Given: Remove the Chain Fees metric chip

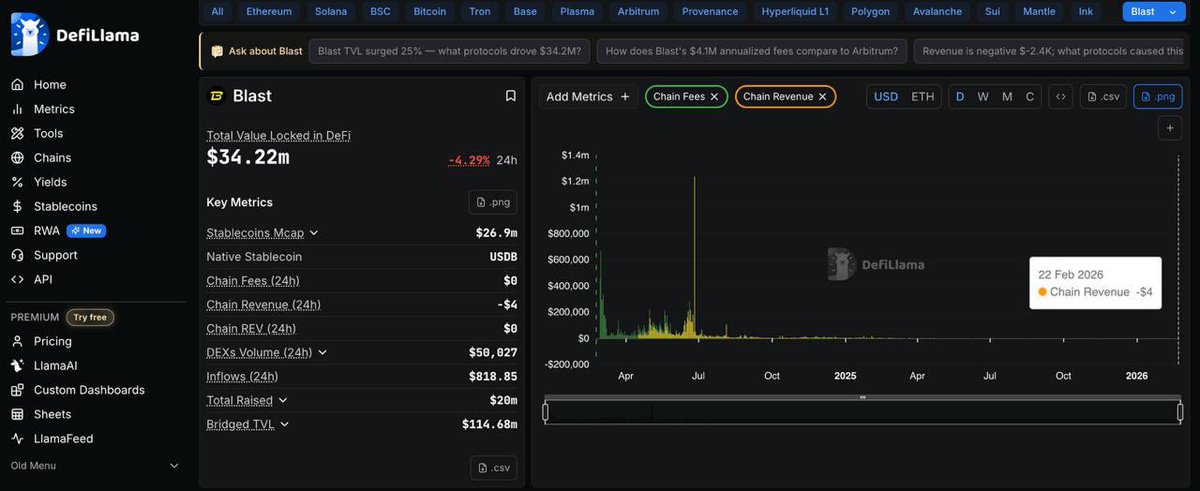Looking at the screenshot, I should [714, 97].
